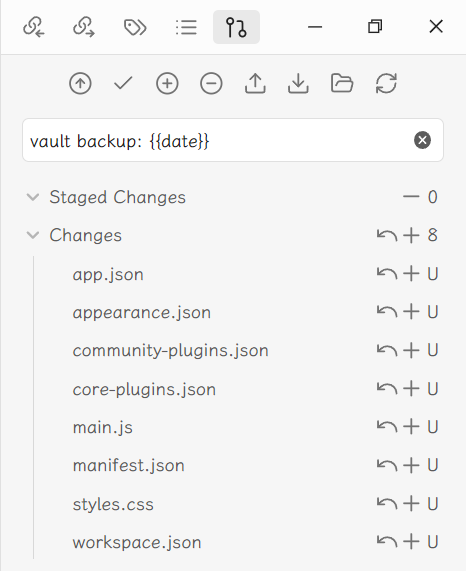This screenshot has width=466, height=571.
Task: Collapse the Staged Changes section
Action: pos(33,197)
